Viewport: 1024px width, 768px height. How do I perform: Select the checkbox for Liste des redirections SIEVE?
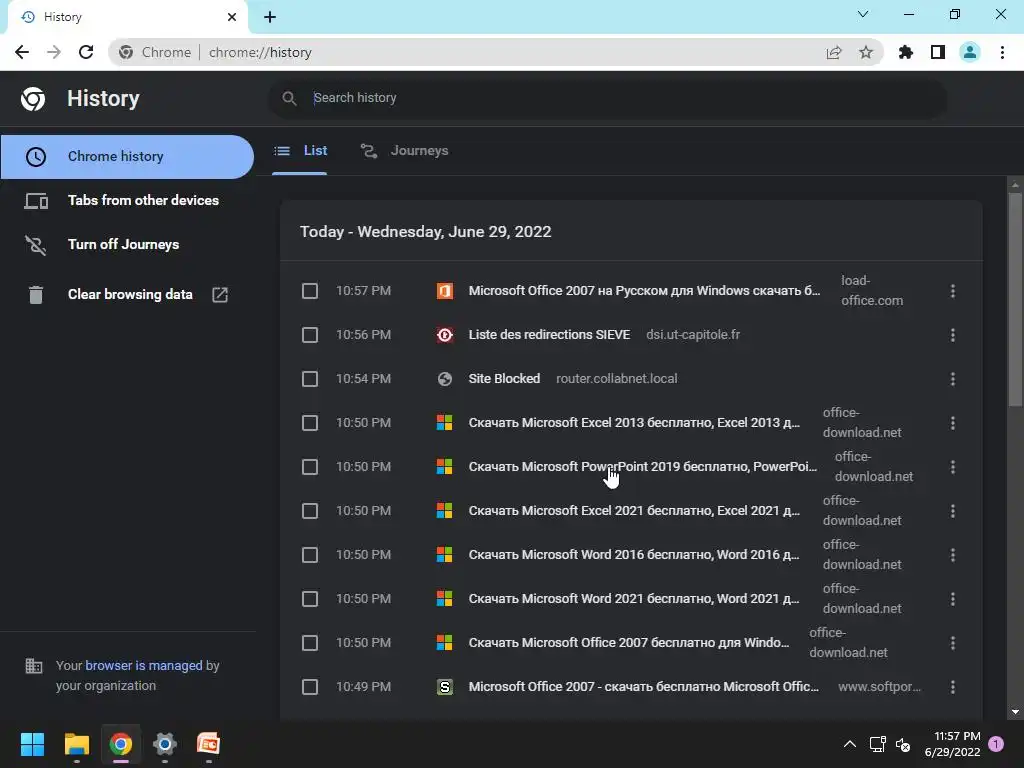[x=310, y=335]
